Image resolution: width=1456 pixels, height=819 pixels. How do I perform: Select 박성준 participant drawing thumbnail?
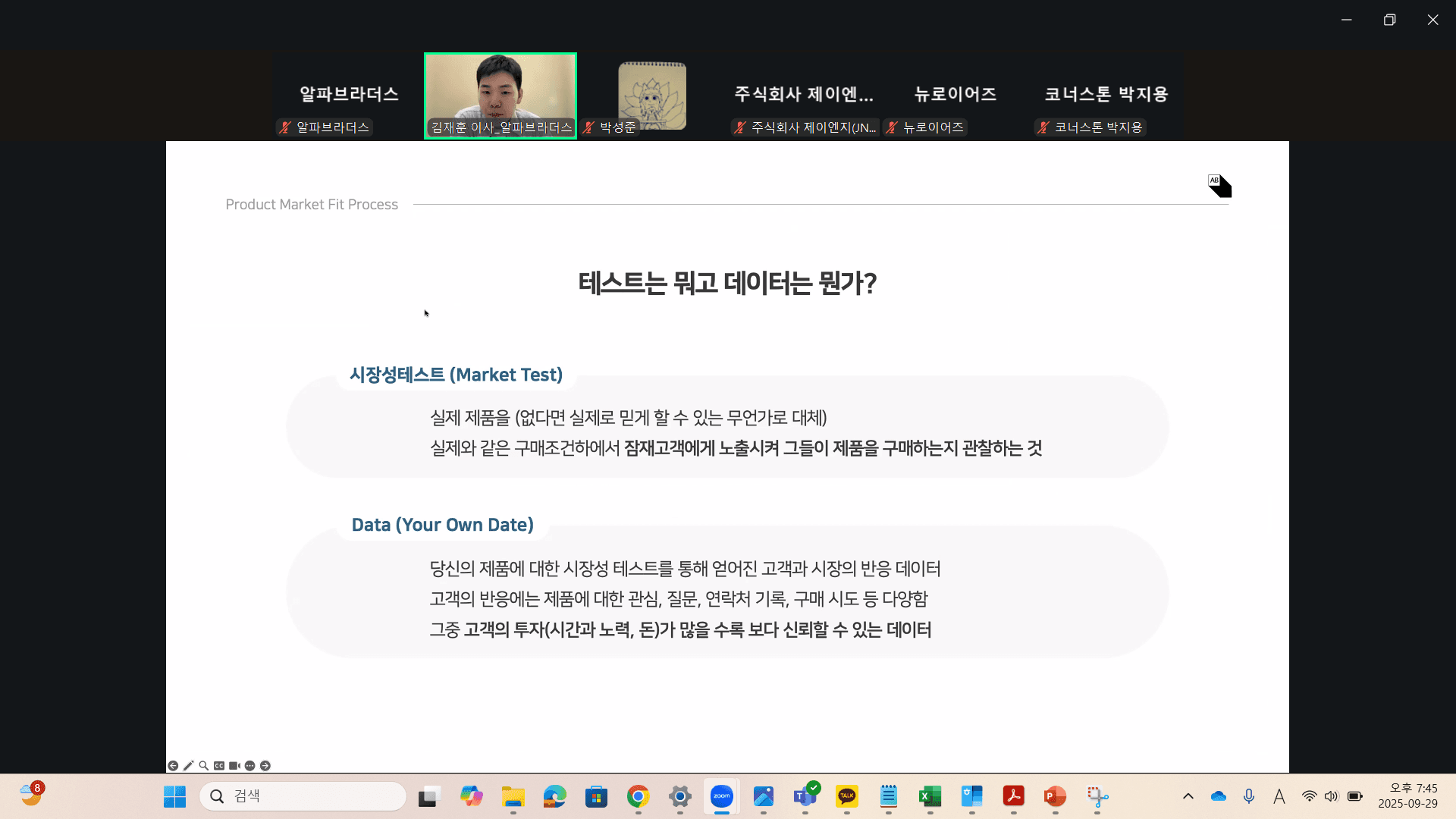click(652, 95)
